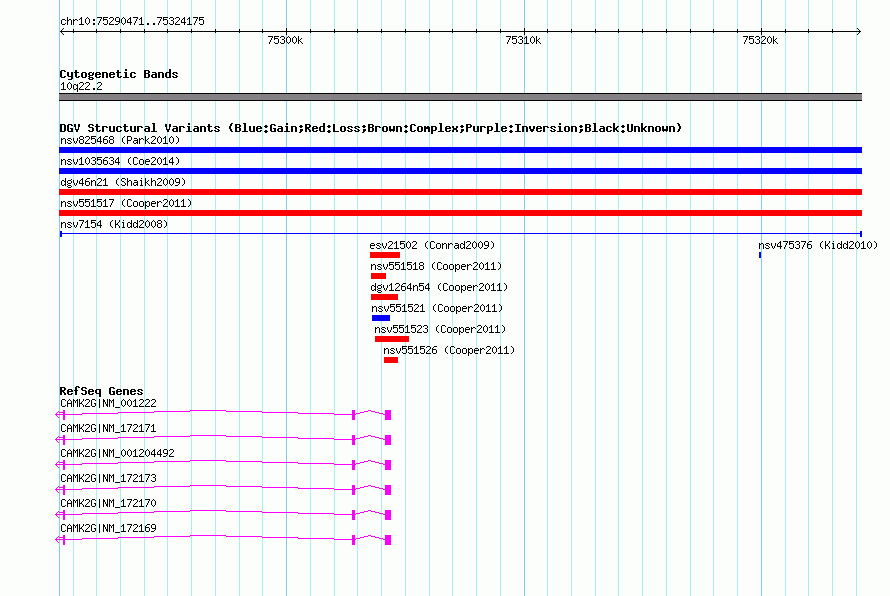This screenshot has height=596, width=890.
Task: Click the 75320k ruler tick label
Action: coord(760,40)
